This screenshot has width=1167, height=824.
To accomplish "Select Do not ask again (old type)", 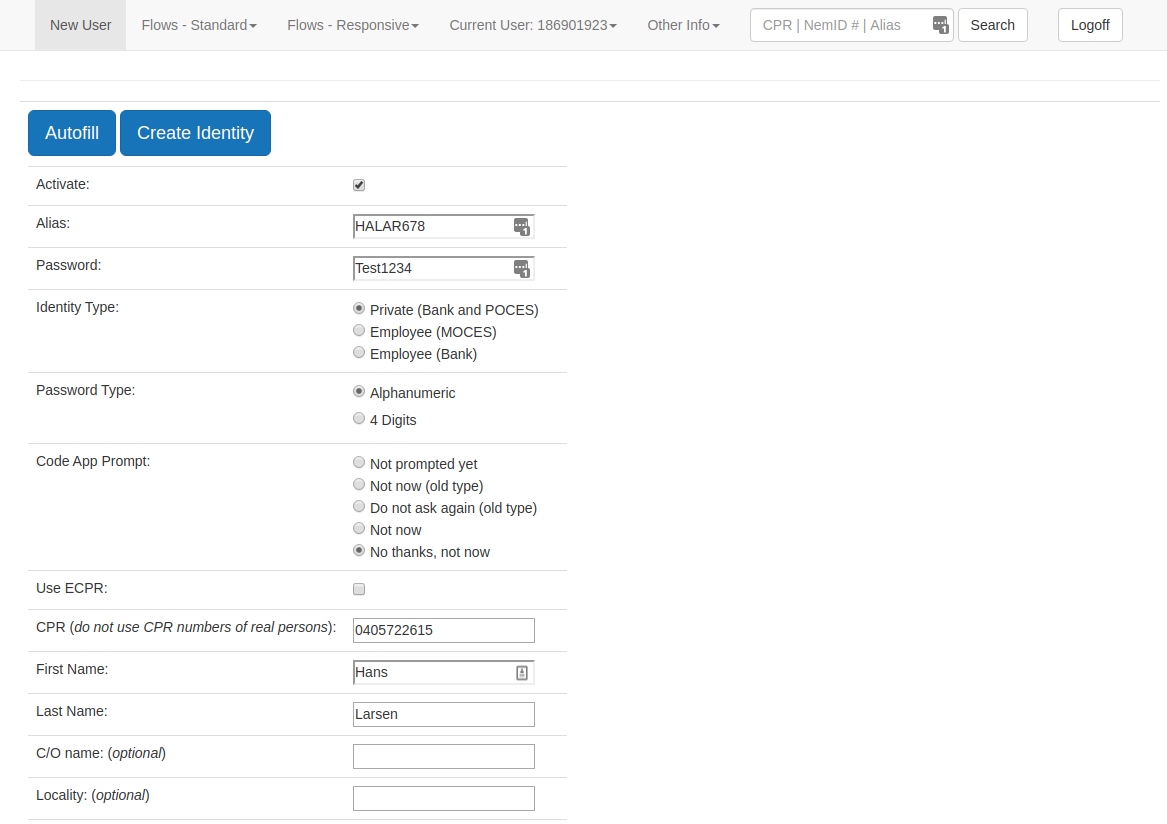I will (x=359, y=507).
